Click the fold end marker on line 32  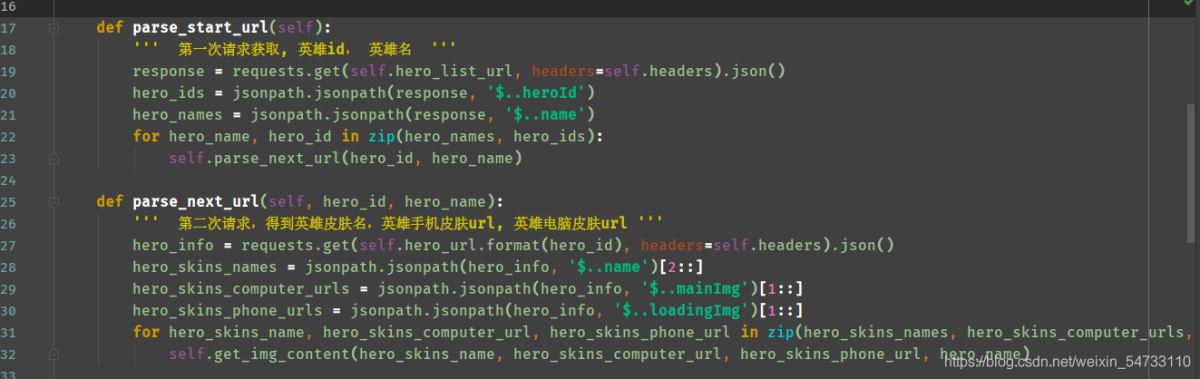[54, 354]
